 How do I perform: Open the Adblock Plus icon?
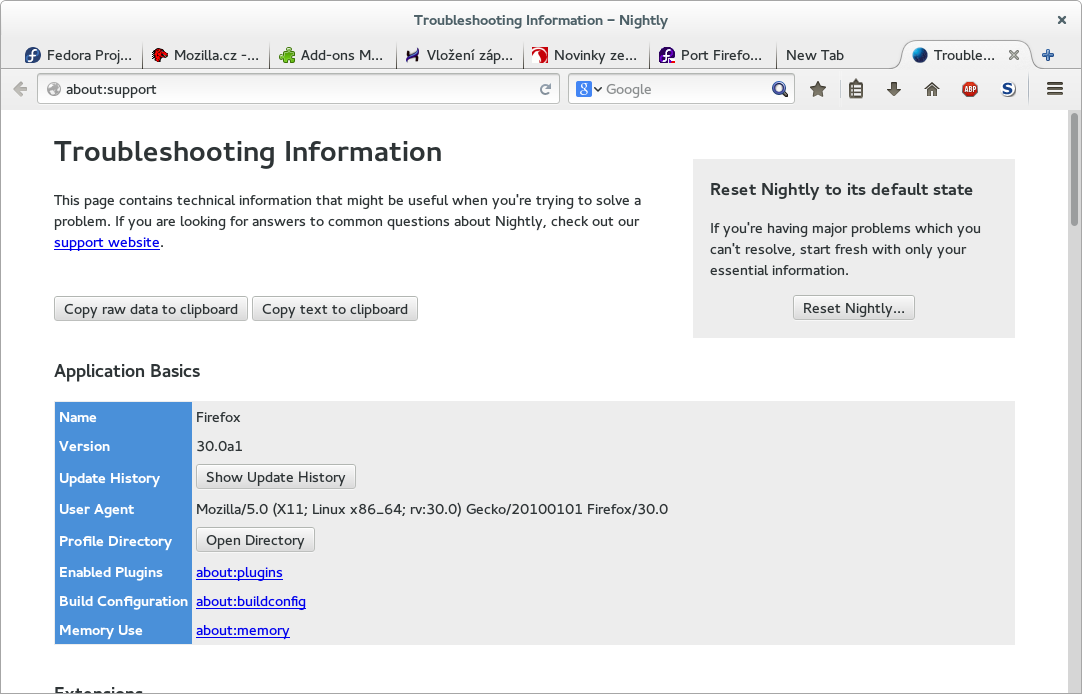tap(970, 89)
